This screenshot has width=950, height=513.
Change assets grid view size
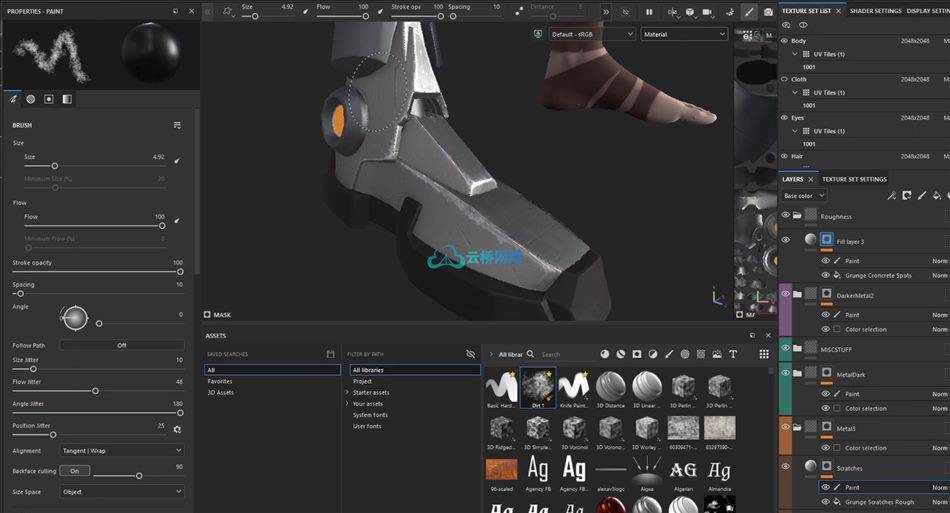coord(764,354)
